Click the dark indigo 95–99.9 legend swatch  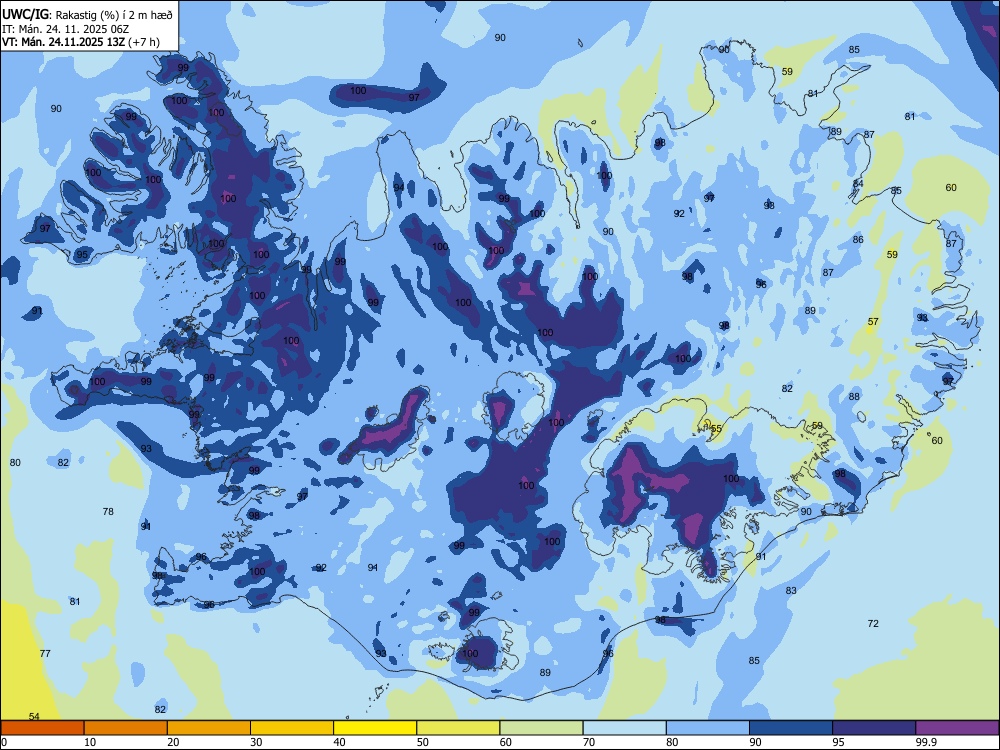[x=874, y=728]
